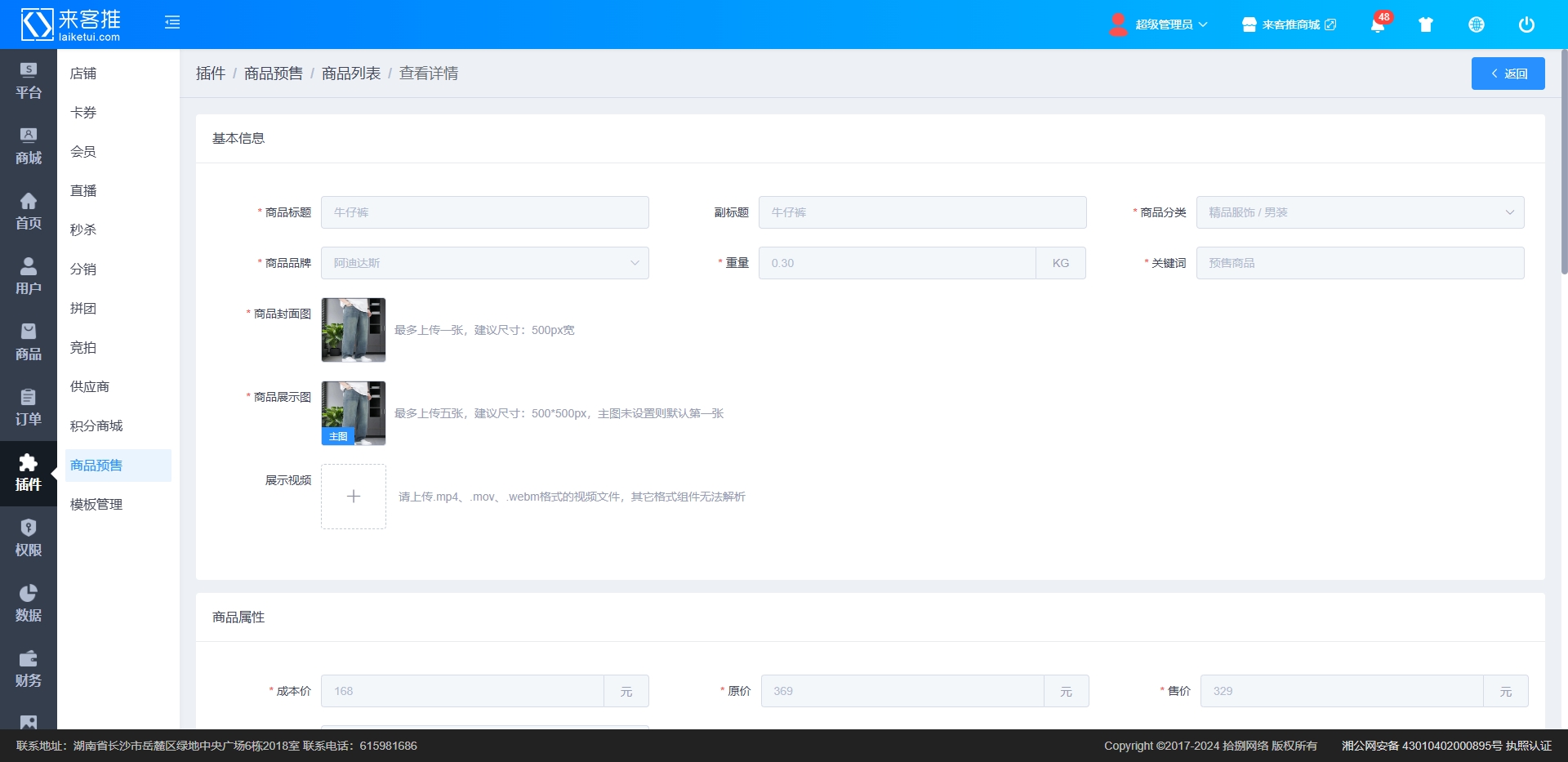
Task: Open the 来客推商城 external link
Action: click(x=1290, y=25)
